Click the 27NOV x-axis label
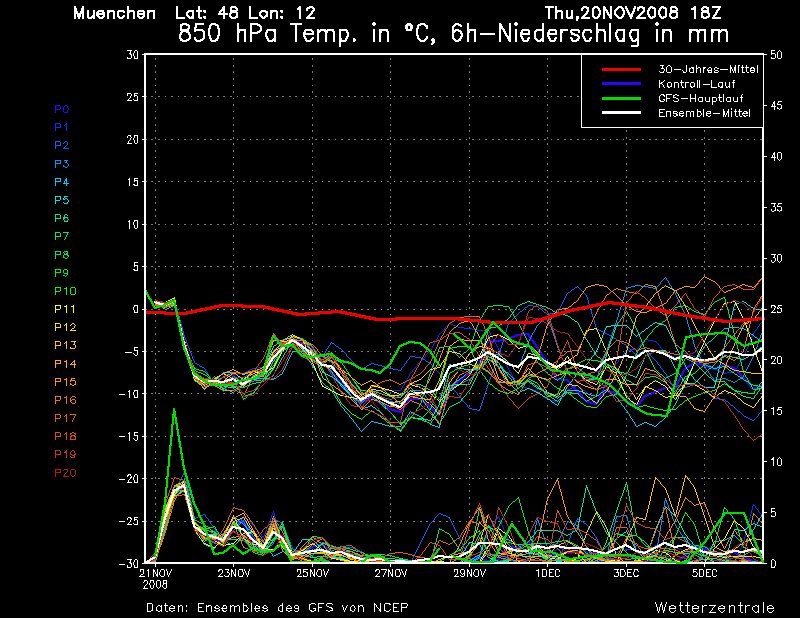Screen dimensions: 800x618 coord(391,574)
